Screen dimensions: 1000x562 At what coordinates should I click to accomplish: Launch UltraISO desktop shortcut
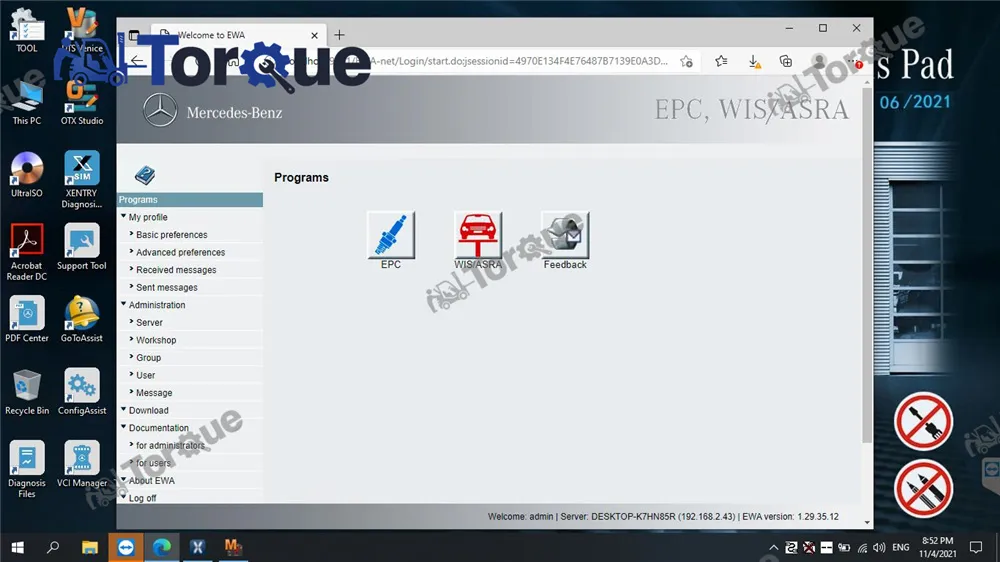pyautogui.click(x=27, y=175)
